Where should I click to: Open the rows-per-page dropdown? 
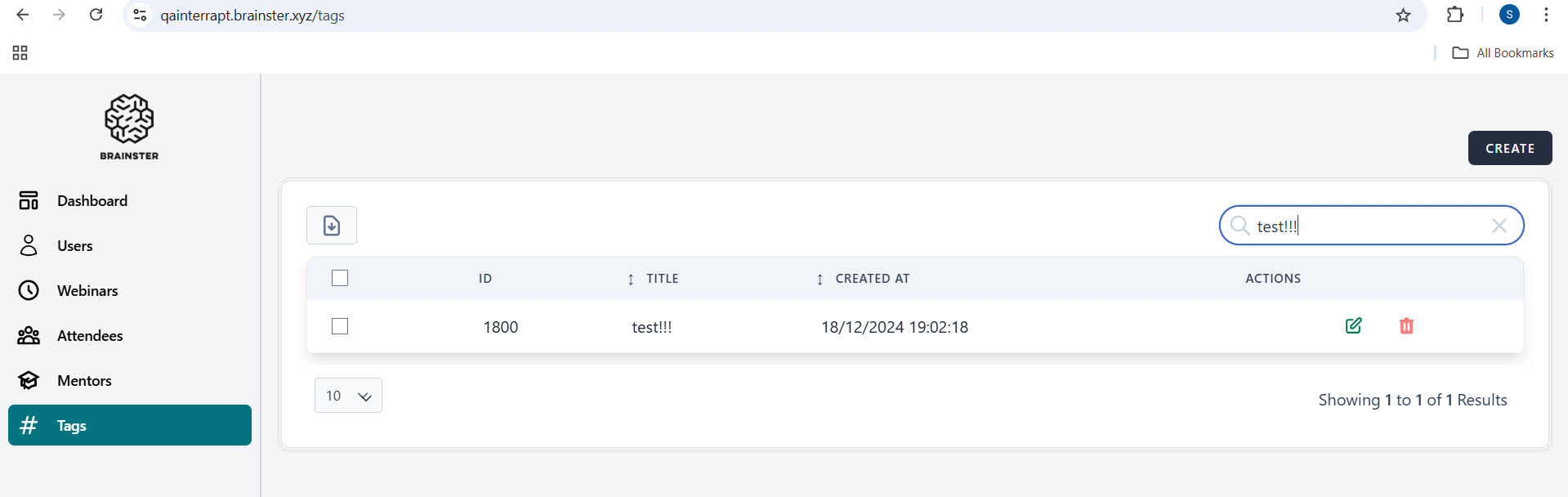348,396
